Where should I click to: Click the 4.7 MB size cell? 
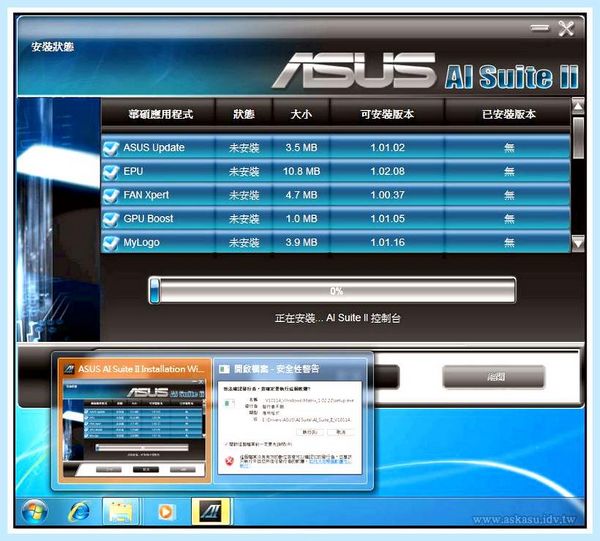coord(302,195)
